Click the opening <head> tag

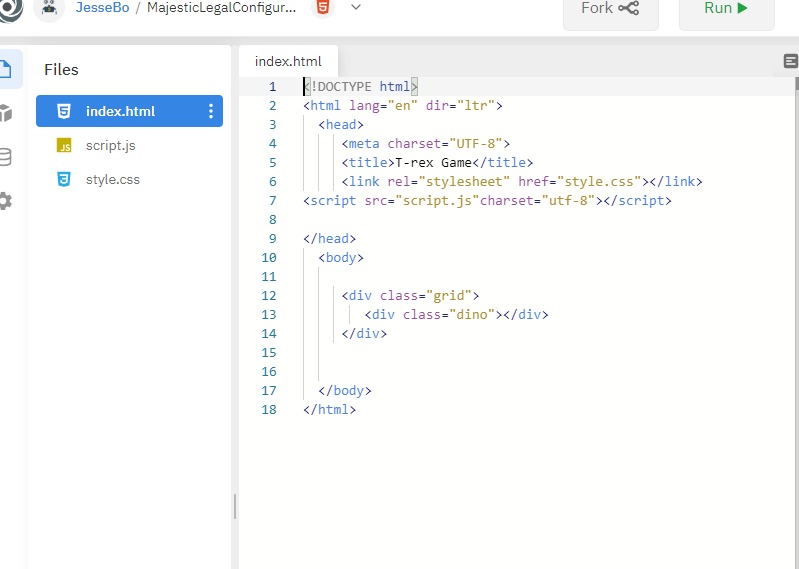(x=341, y=125)
